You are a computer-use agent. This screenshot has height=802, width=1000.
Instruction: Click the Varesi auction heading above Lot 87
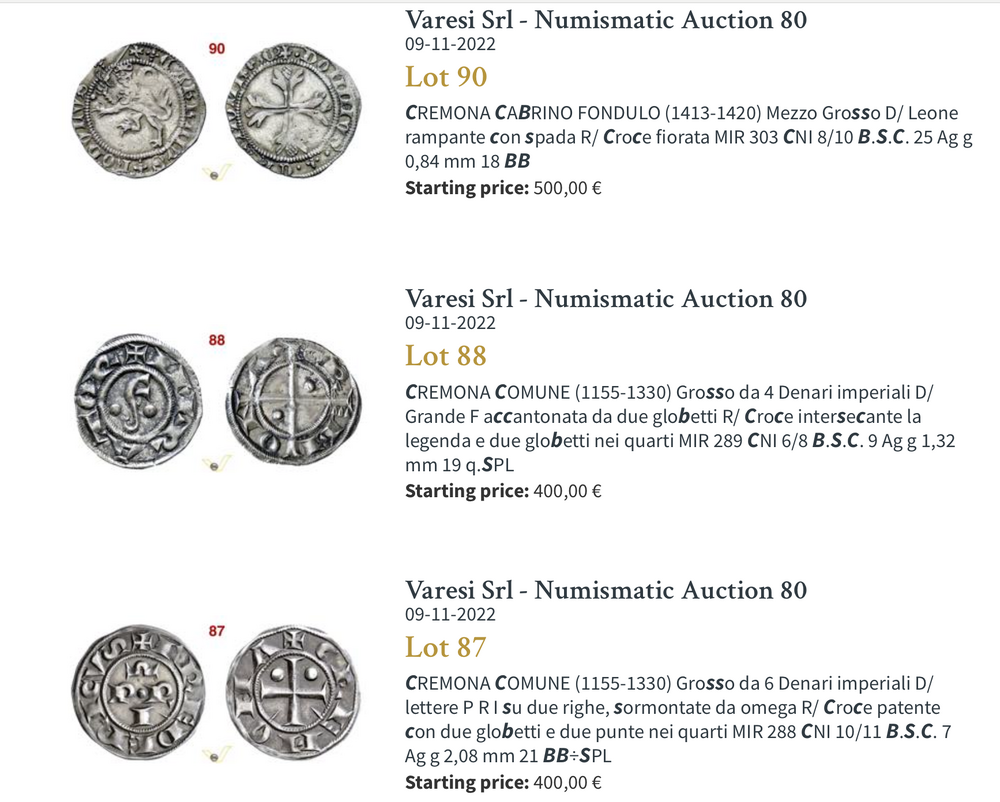click(x=606, y=590)
